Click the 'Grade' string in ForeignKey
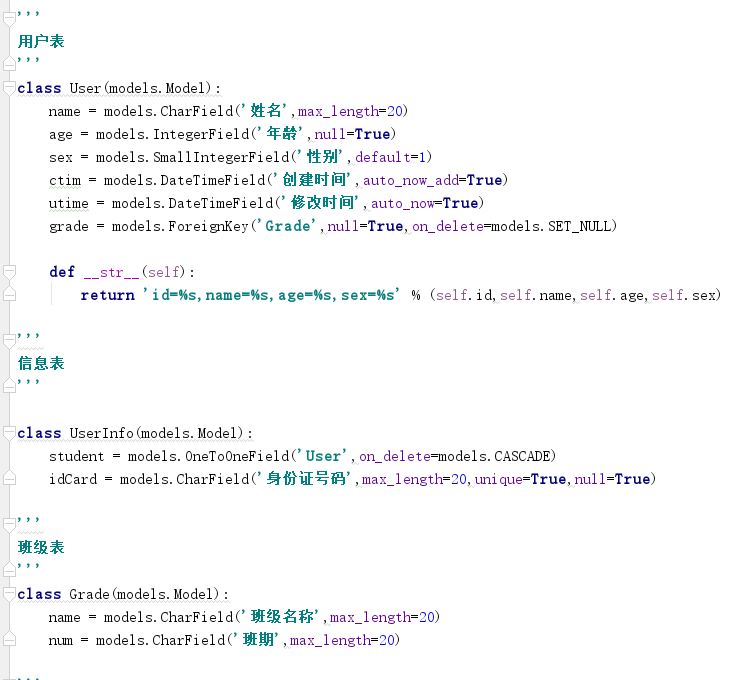Screen dimensions: 744x680 [x=287, y=226]
